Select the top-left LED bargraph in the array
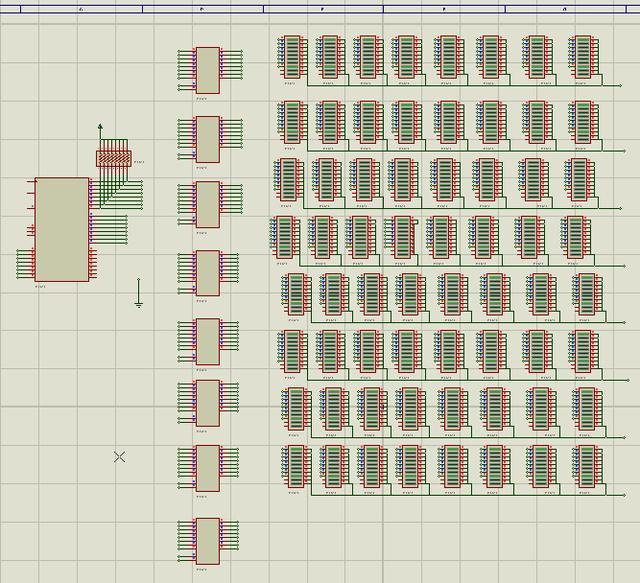 coord(292,57)
